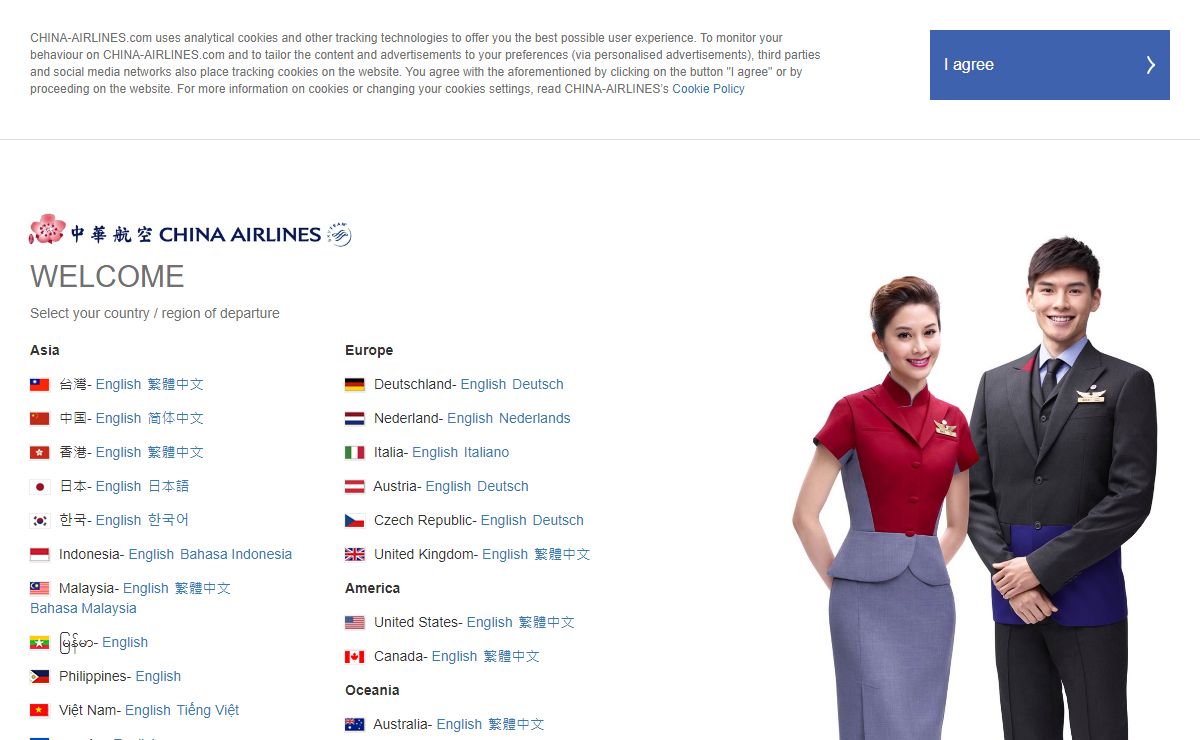The width and height of the screenshot is (1200, 740).
Task: Click the I agree cookie button
Action: coord(1049,65)
